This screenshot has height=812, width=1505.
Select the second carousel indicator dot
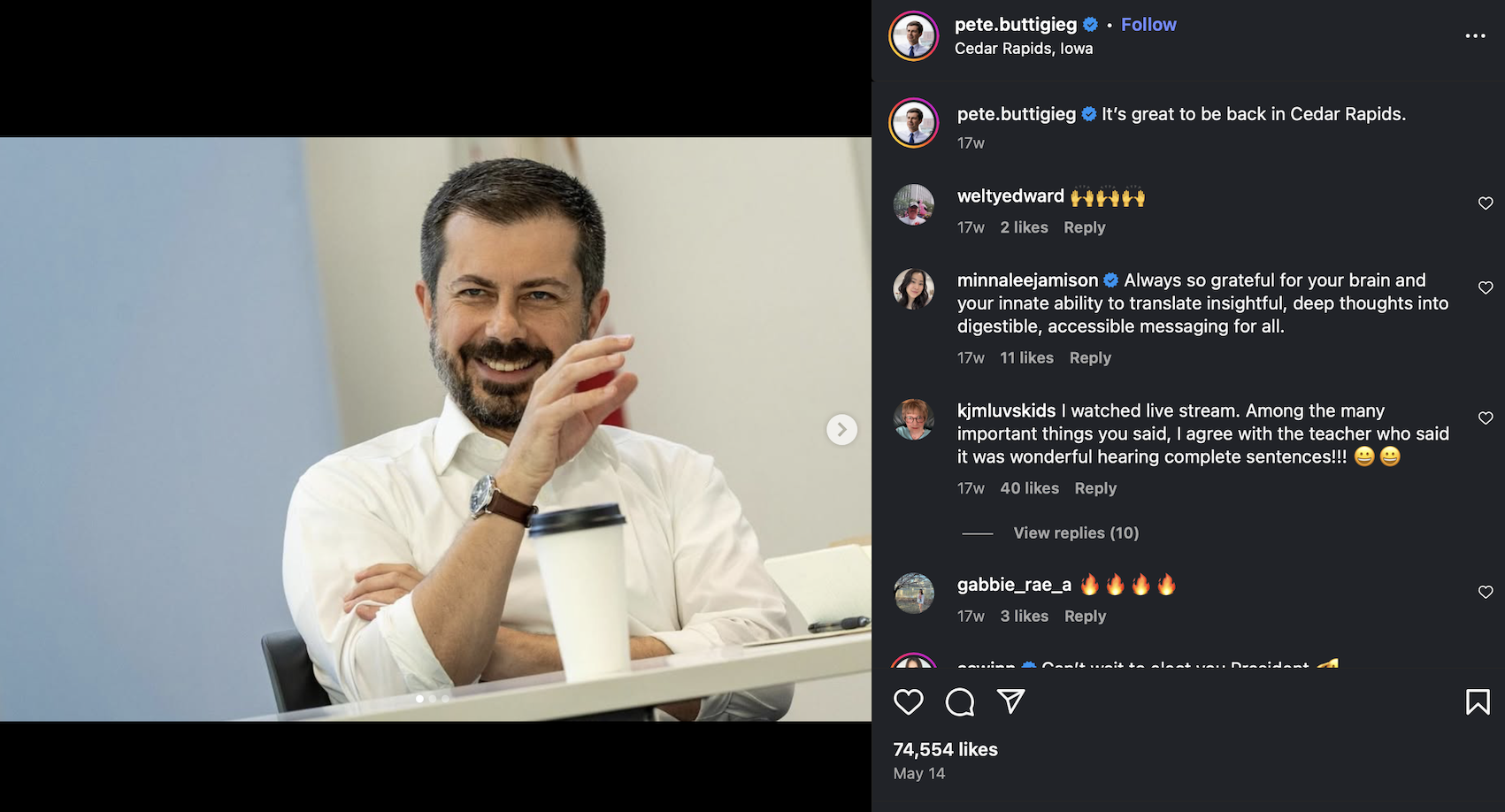434,698
